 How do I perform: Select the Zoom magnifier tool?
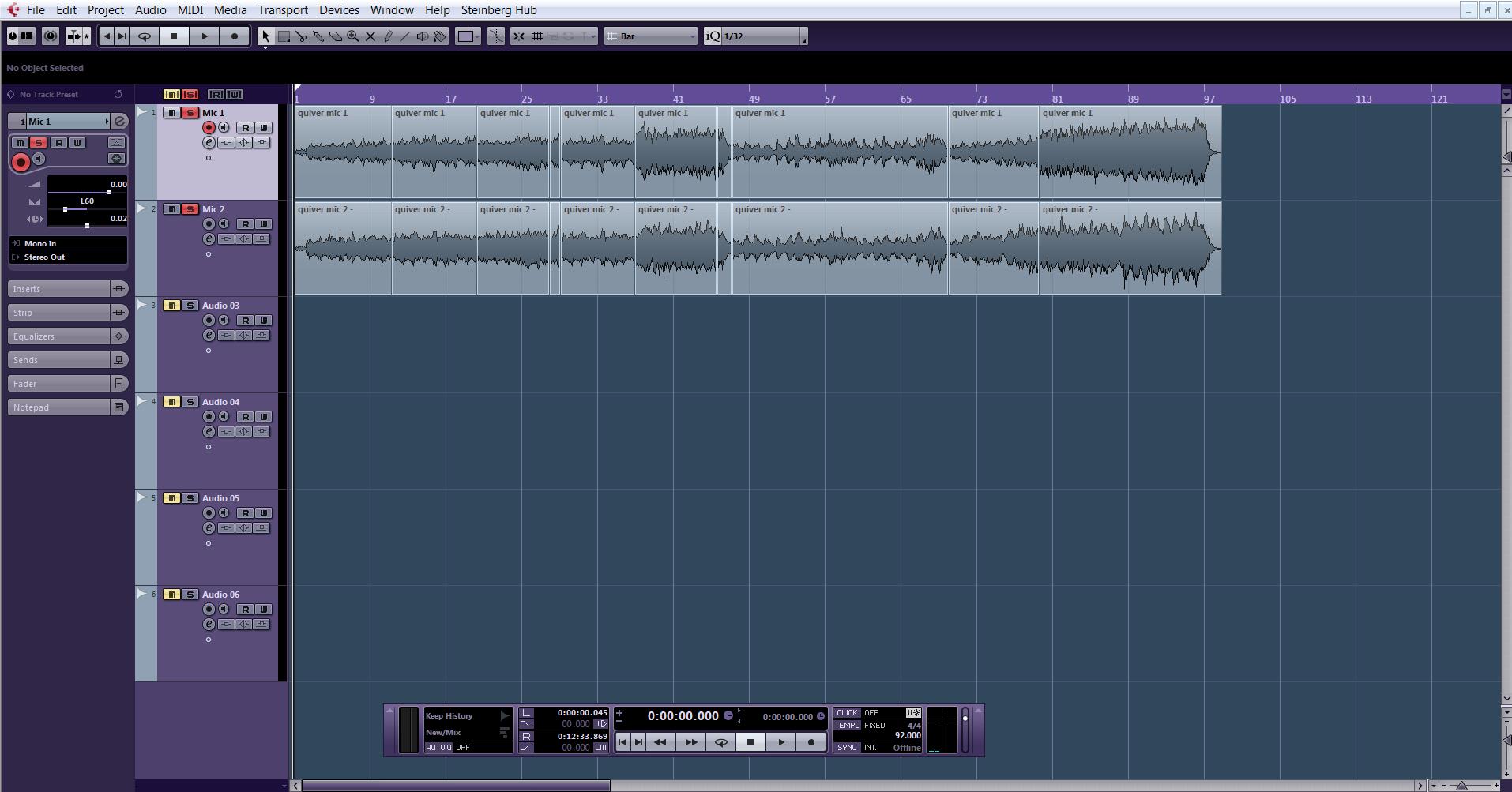(x=353, y=36)
